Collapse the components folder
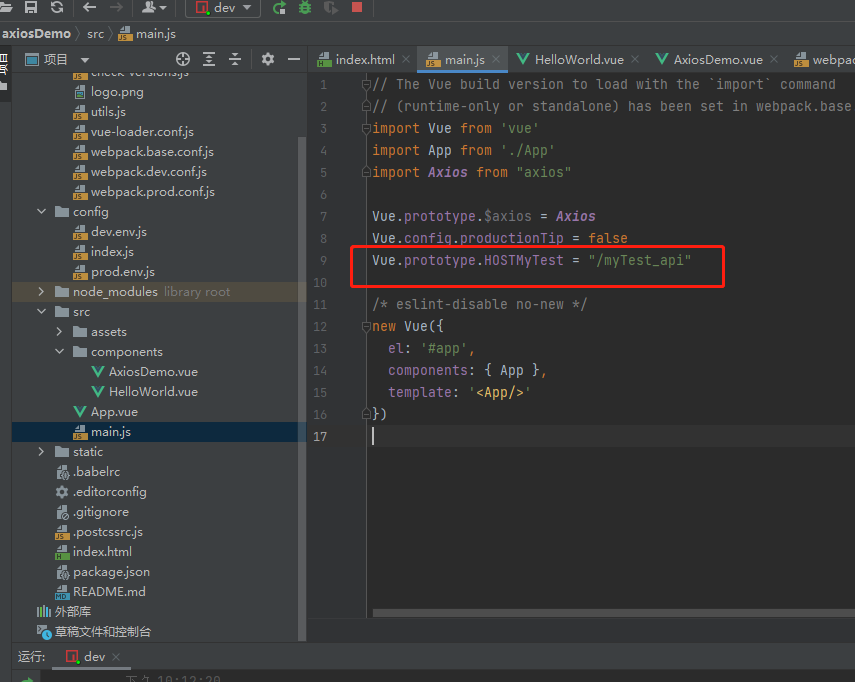This screenshot has width=855, height=682. [60, 352]
